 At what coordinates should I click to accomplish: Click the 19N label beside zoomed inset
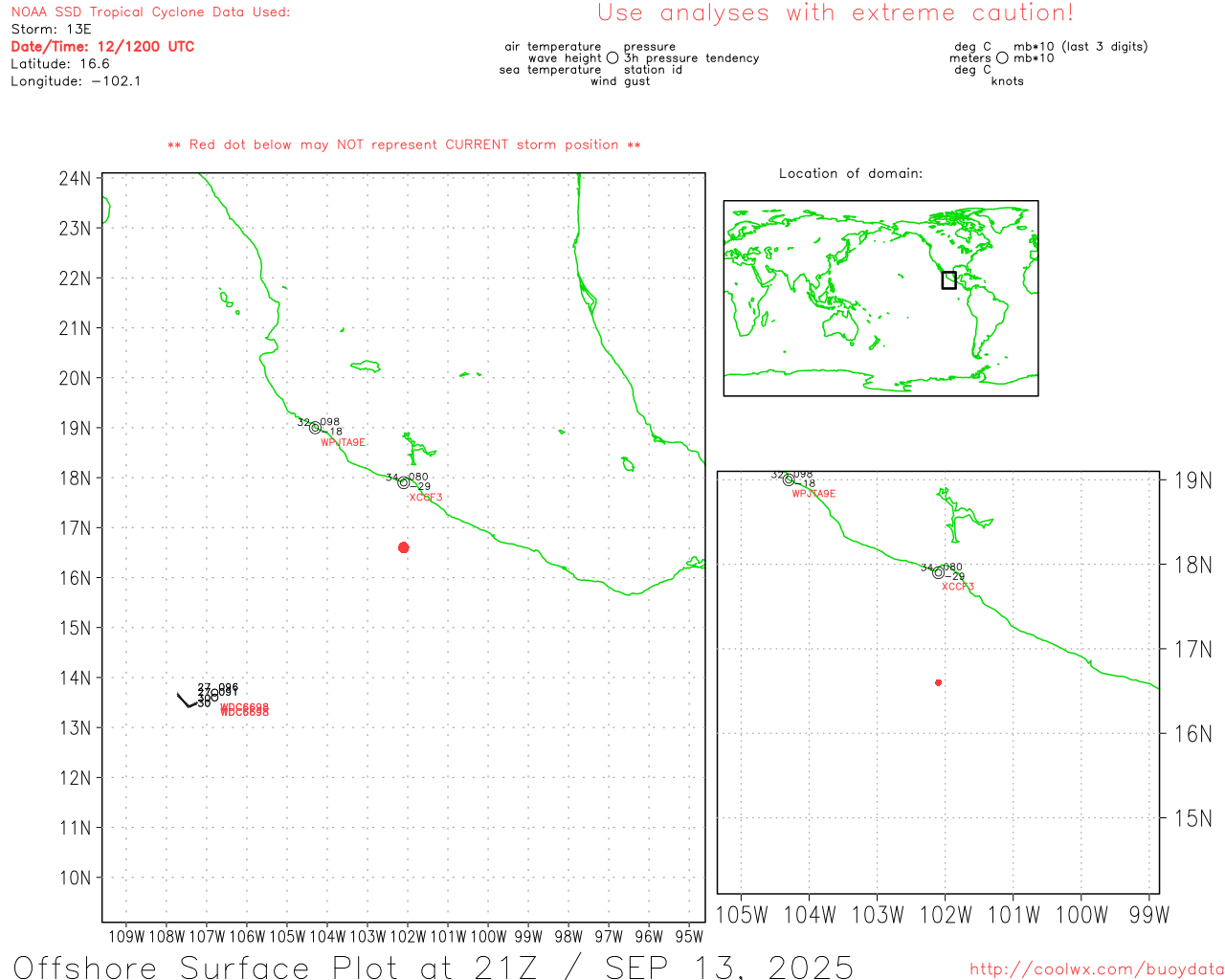click(1193, 480)
